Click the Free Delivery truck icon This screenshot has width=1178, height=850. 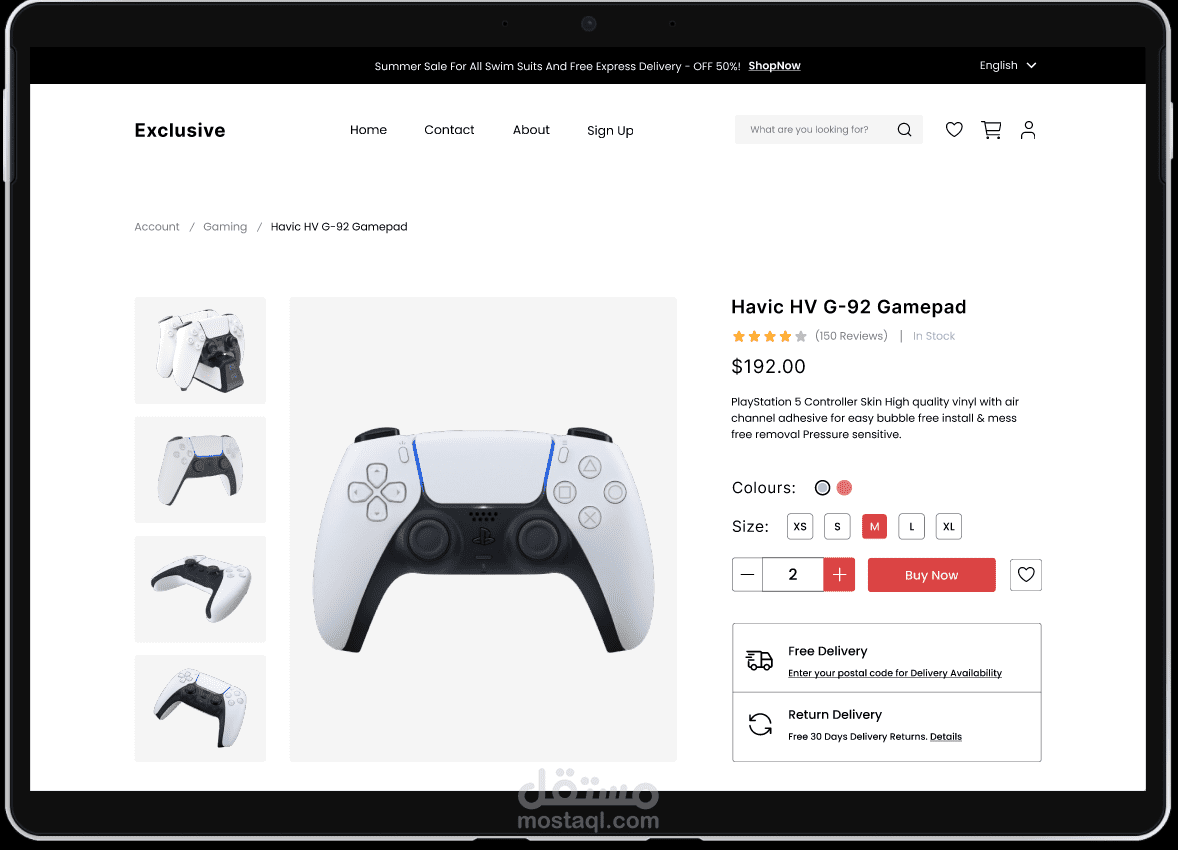coord(759,660)
